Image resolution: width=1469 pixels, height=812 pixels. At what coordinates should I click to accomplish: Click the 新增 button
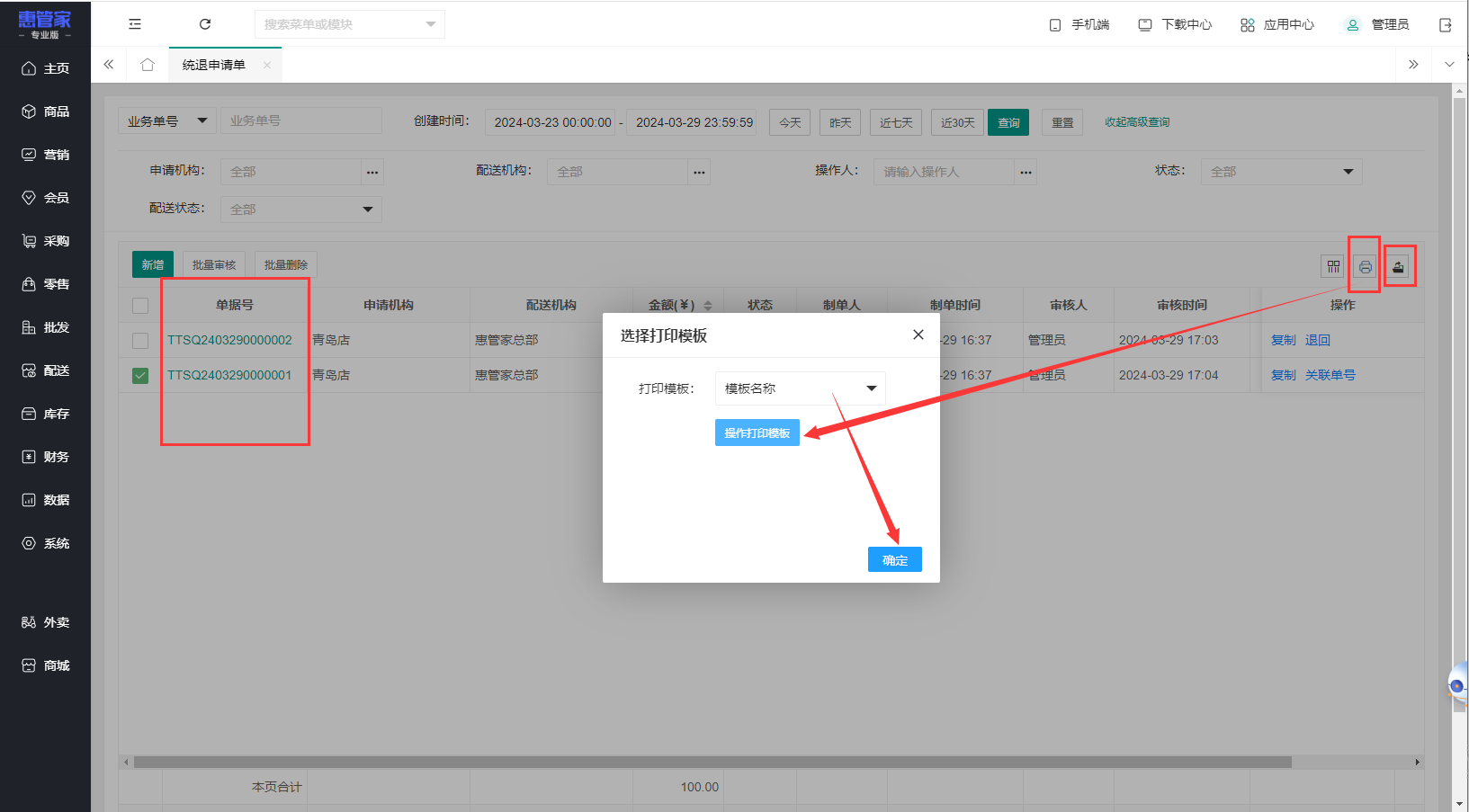[153, 264]
